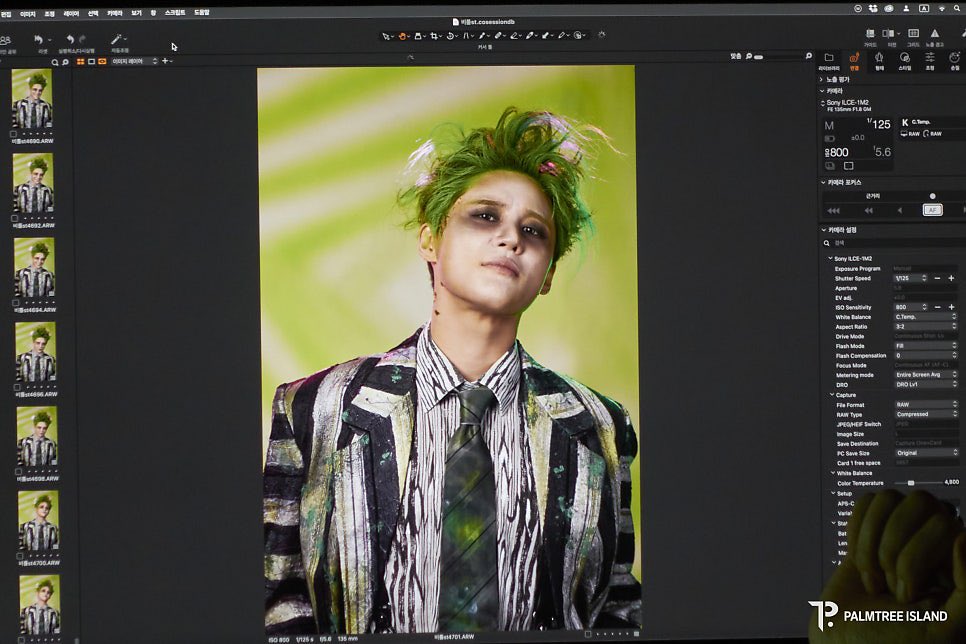966x644 pixels.
Task: Open the Library folder tool tab
Action: click(x=829, y=57)
